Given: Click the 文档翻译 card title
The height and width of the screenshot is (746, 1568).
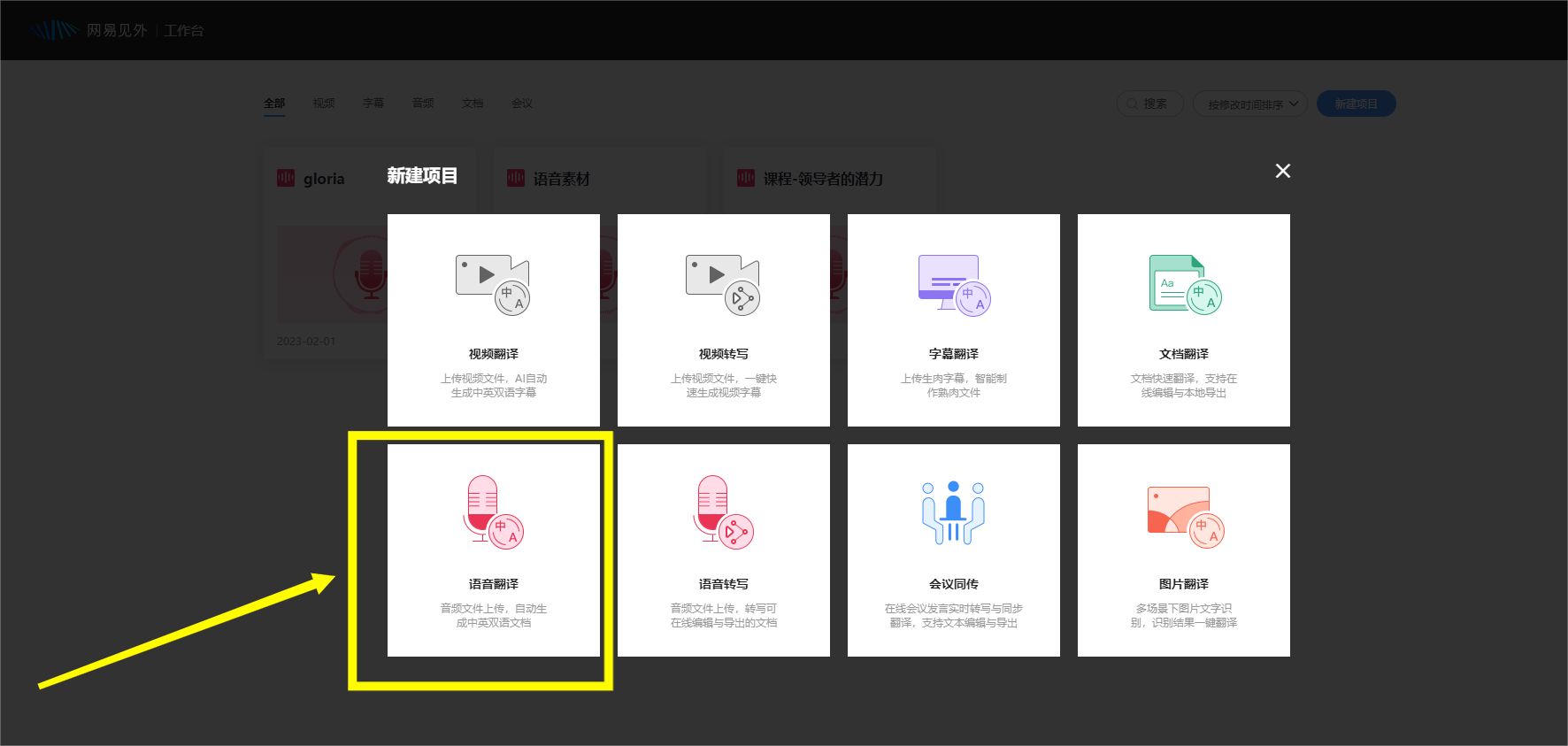Looking at the screenshot, I should click(1184, 354).
